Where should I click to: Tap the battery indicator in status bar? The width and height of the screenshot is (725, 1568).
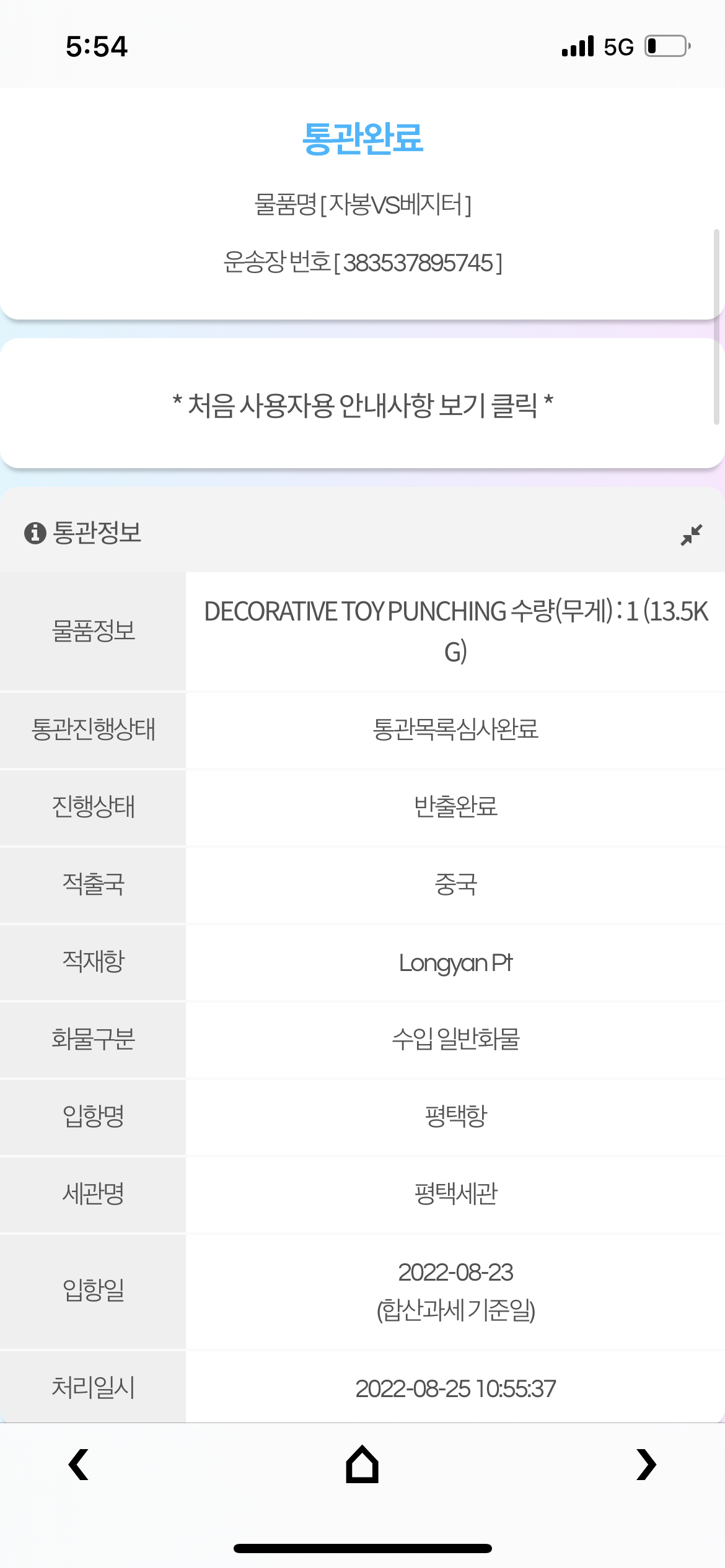tap(668, 46)
